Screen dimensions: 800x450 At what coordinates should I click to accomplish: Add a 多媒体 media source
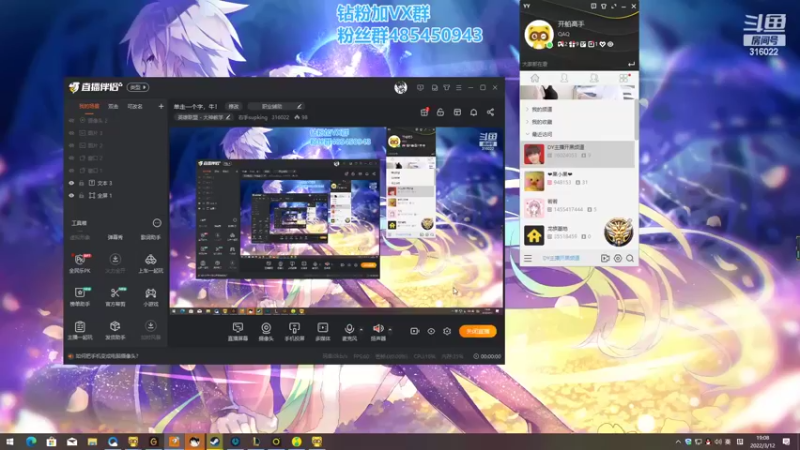click(322, 332)
